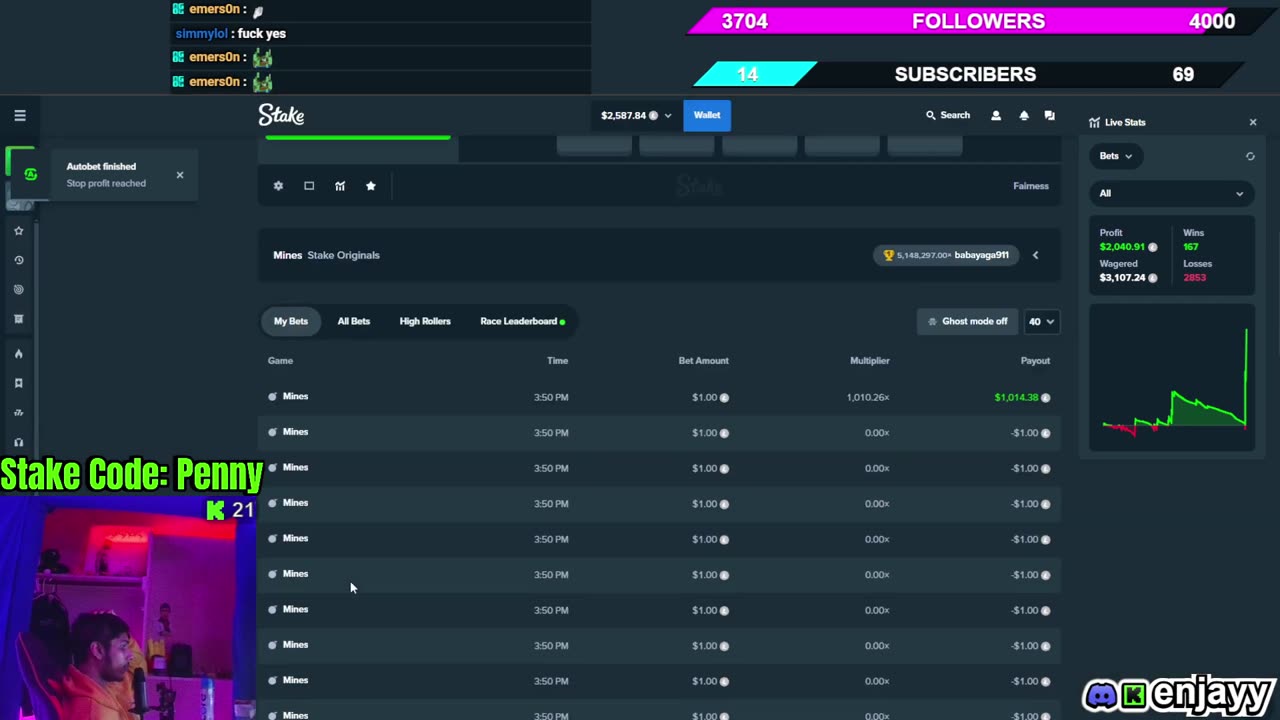Click the Live Stats profit graph

(x=1172, y=379)
